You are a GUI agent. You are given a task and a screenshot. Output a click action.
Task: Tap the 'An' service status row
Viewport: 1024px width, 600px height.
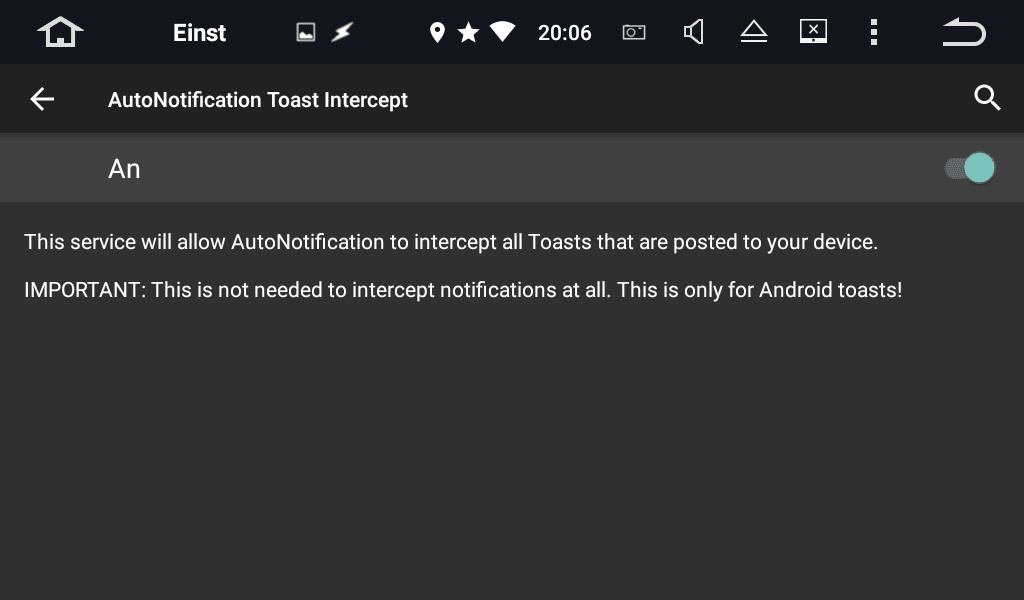point(512,168)
